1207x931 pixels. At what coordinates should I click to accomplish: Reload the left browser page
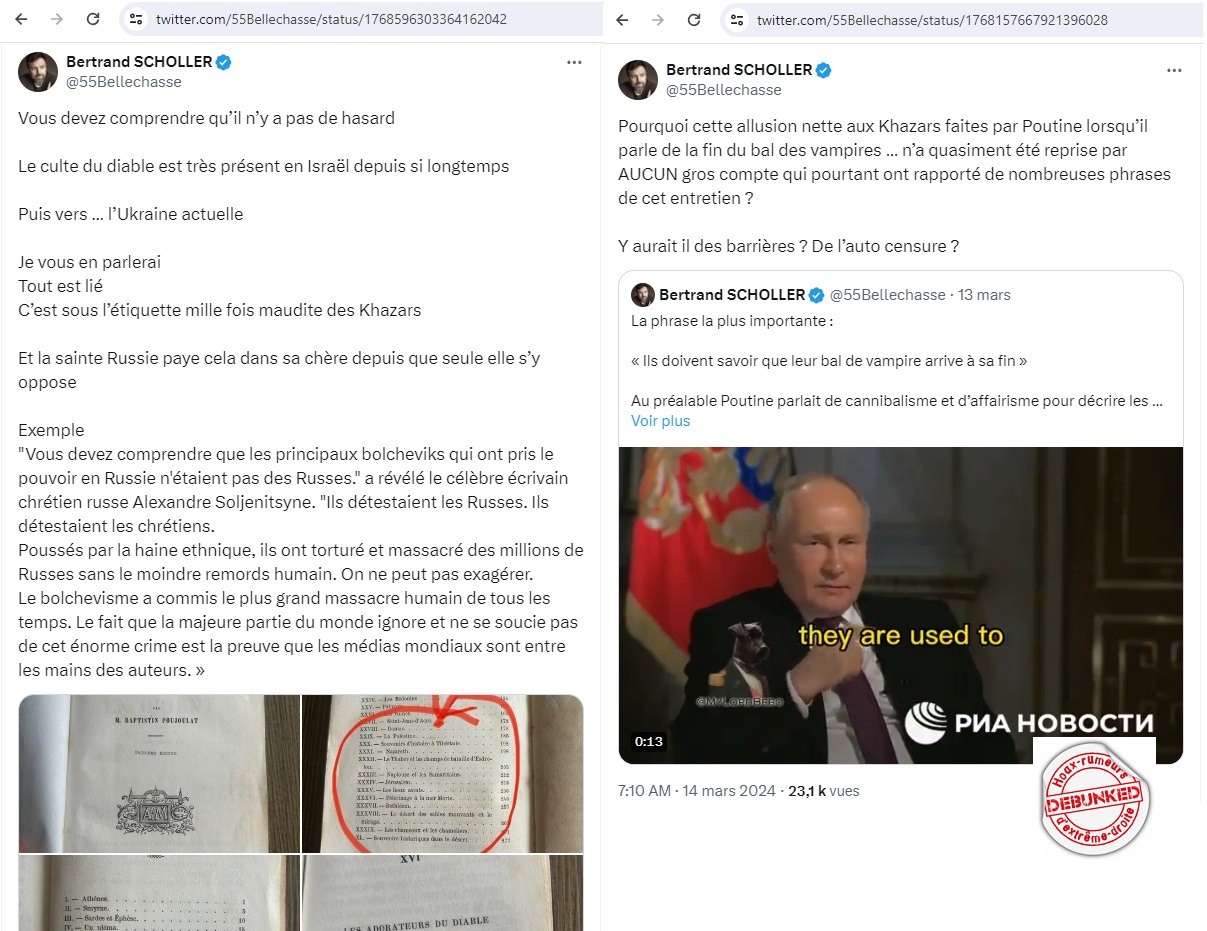[92, 19]
